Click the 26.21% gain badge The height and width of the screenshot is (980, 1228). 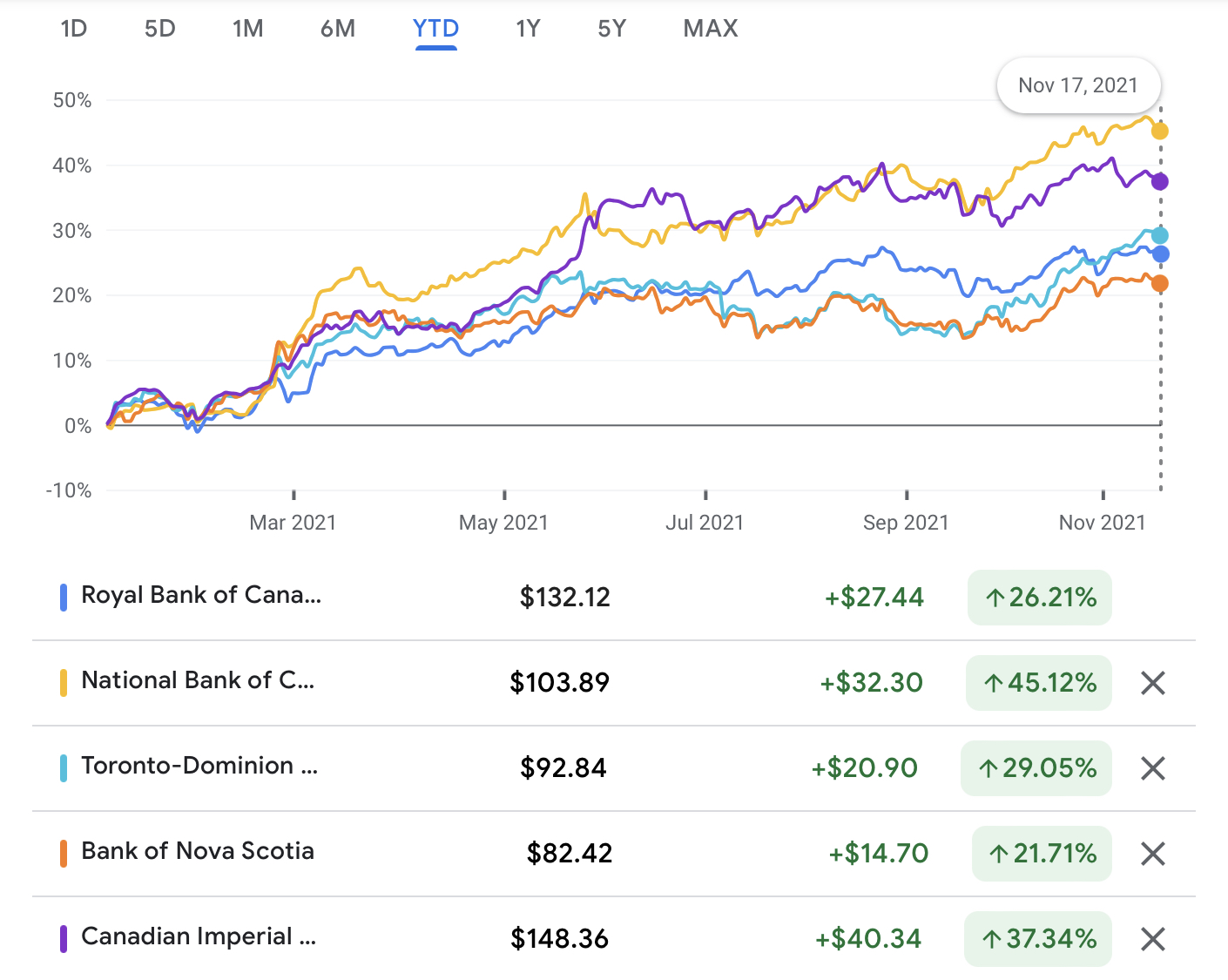coord(1040,598)
